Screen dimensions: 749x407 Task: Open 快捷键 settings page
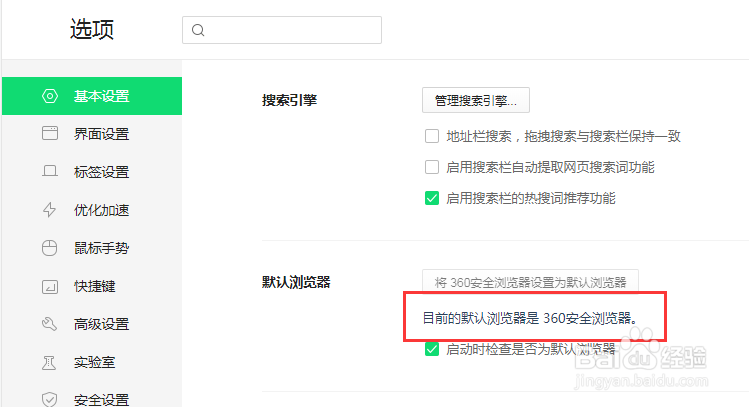92,286
